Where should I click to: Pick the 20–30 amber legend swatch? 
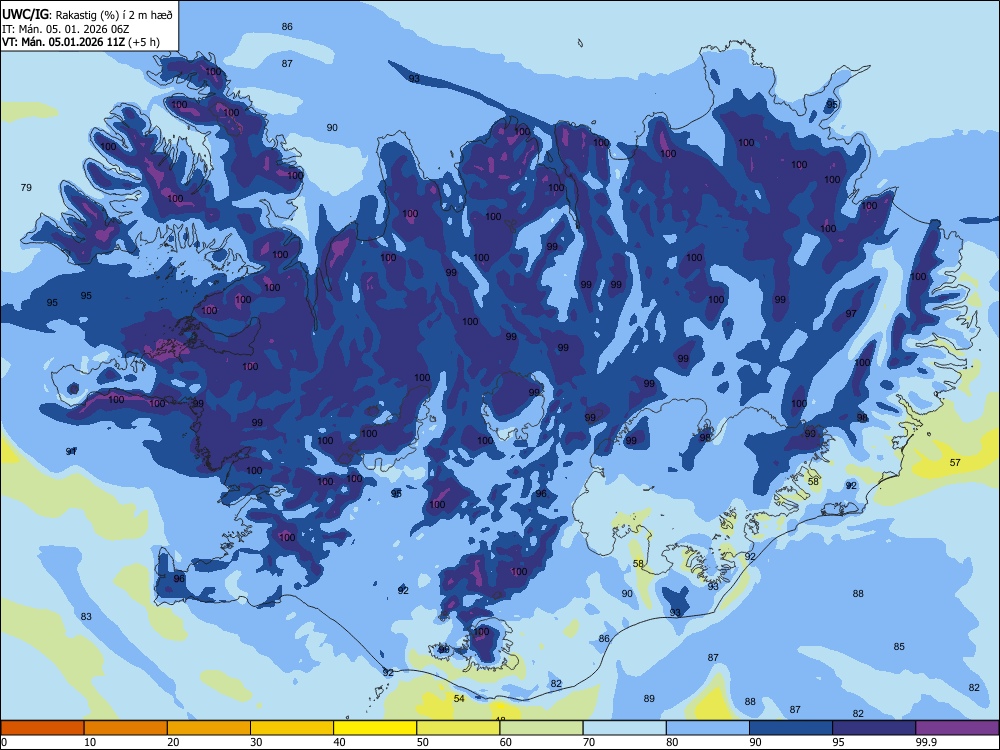(x=209, y=728)
